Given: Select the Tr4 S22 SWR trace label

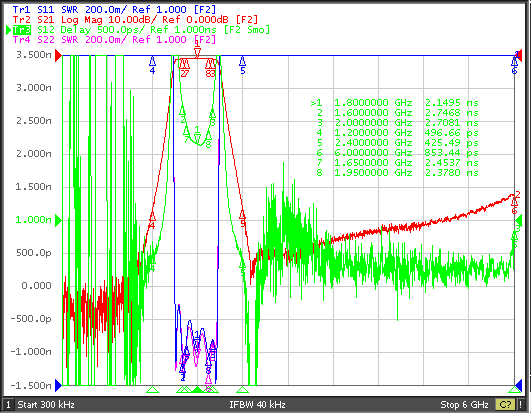Looking at the screenshot, I should click(x=114, y=40).
